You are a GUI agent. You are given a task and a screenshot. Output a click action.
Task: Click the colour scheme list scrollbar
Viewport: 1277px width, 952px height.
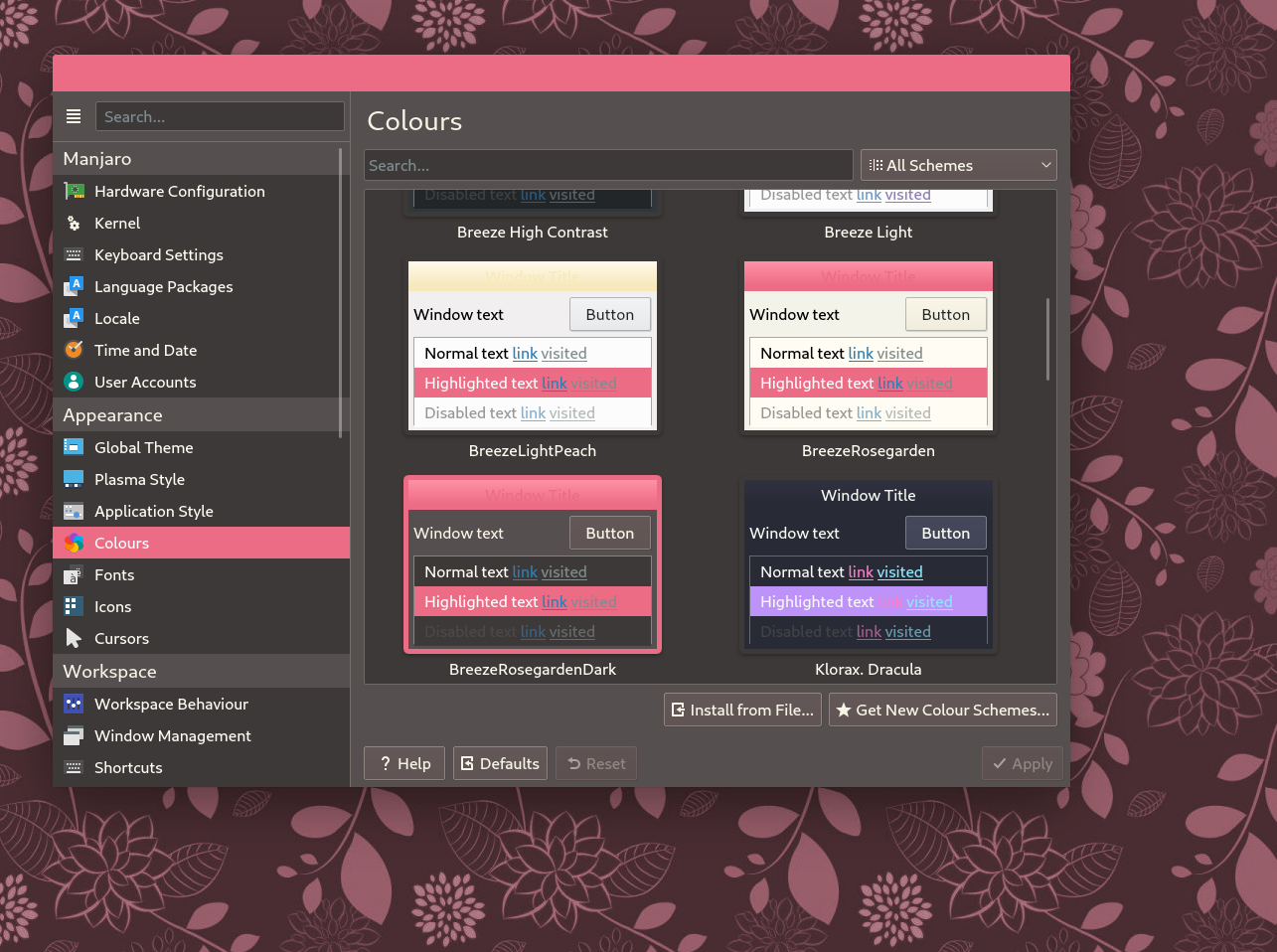(1047, 339)
